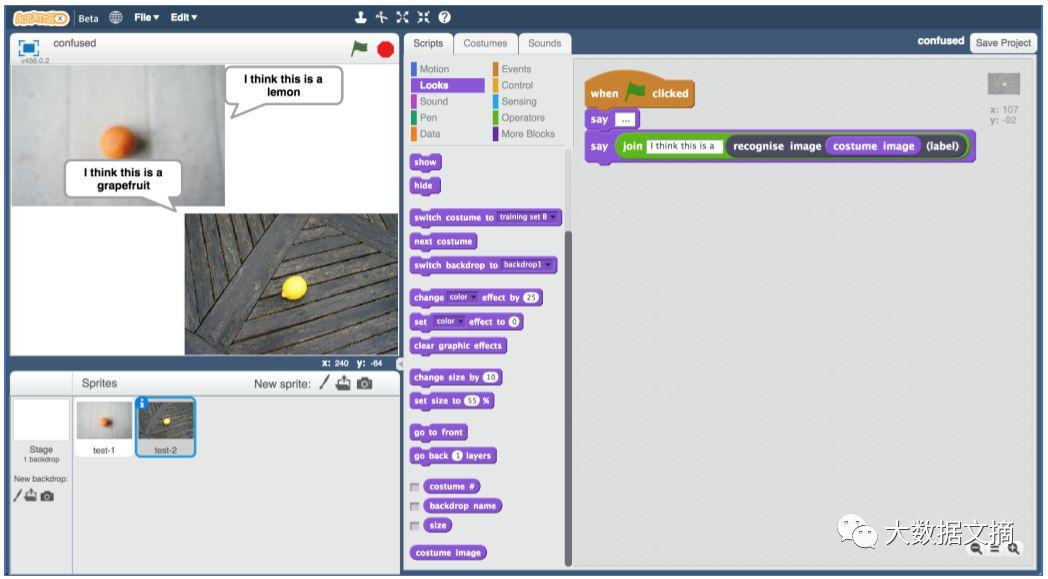Screen dimensions: 1048x579
Task: Select the Duplicate stamp tool
Action: (x=360, y=17)
